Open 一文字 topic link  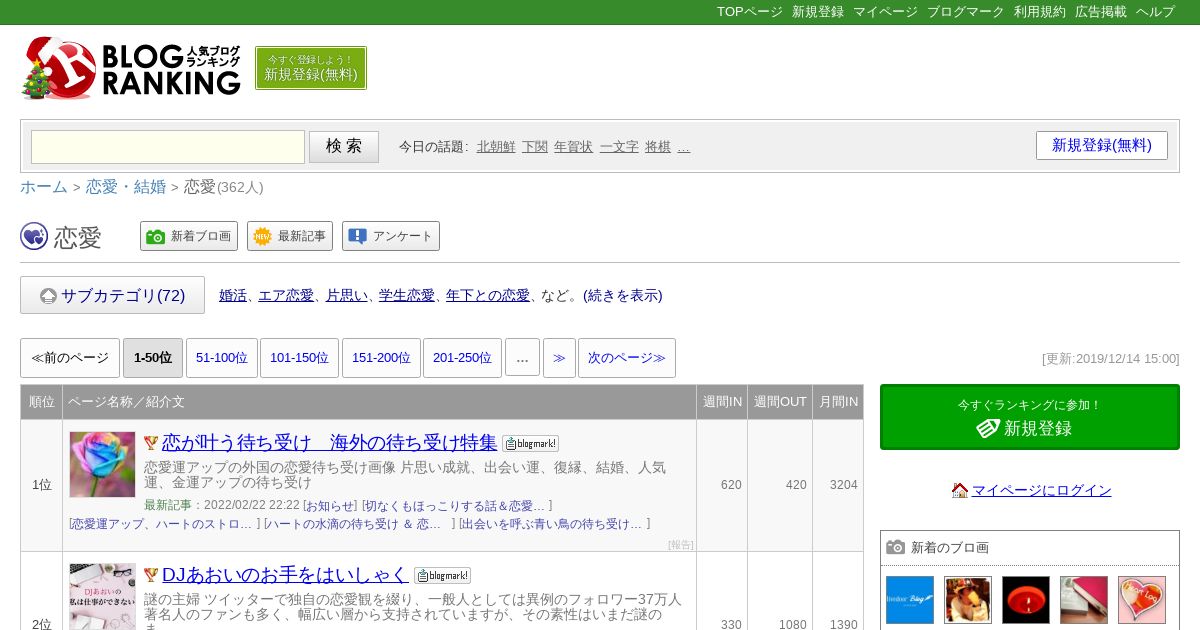tap(619, 146)
